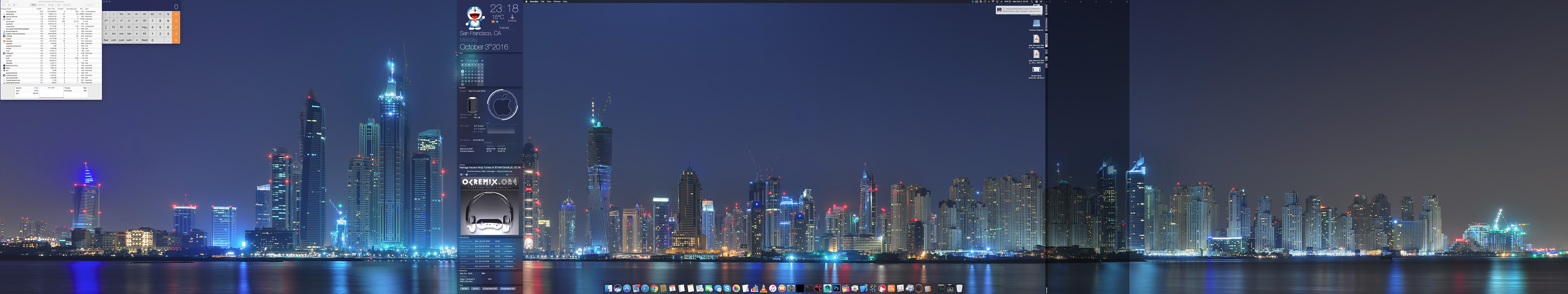Open Notification Center menu bar icon
This screenshot has width=1568, height=294.
pos(1041,2)
